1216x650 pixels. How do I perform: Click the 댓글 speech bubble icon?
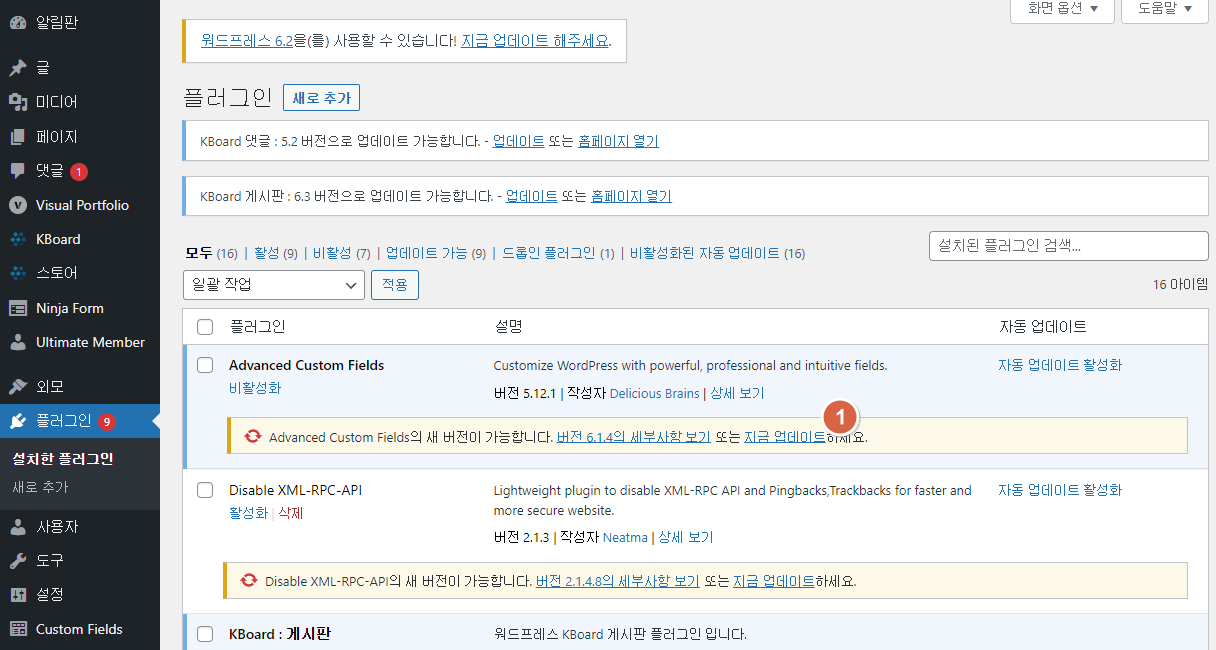[17, 171]
